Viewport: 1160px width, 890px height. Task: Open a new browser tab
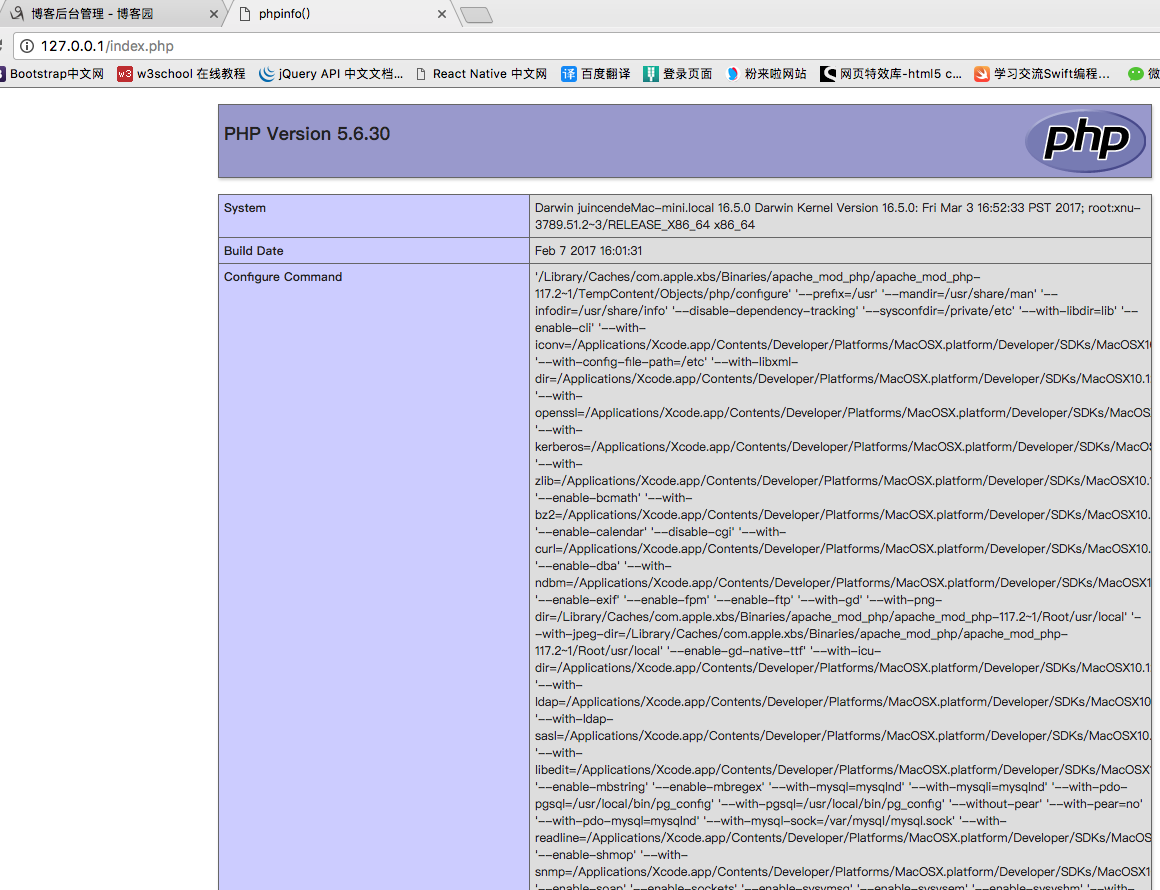(476, 15)
